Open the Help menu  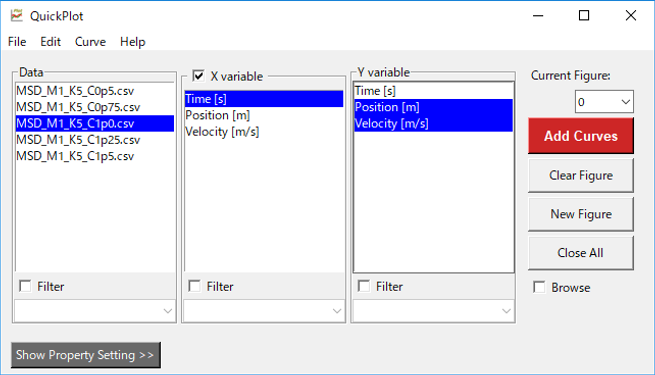coord(132,42)
